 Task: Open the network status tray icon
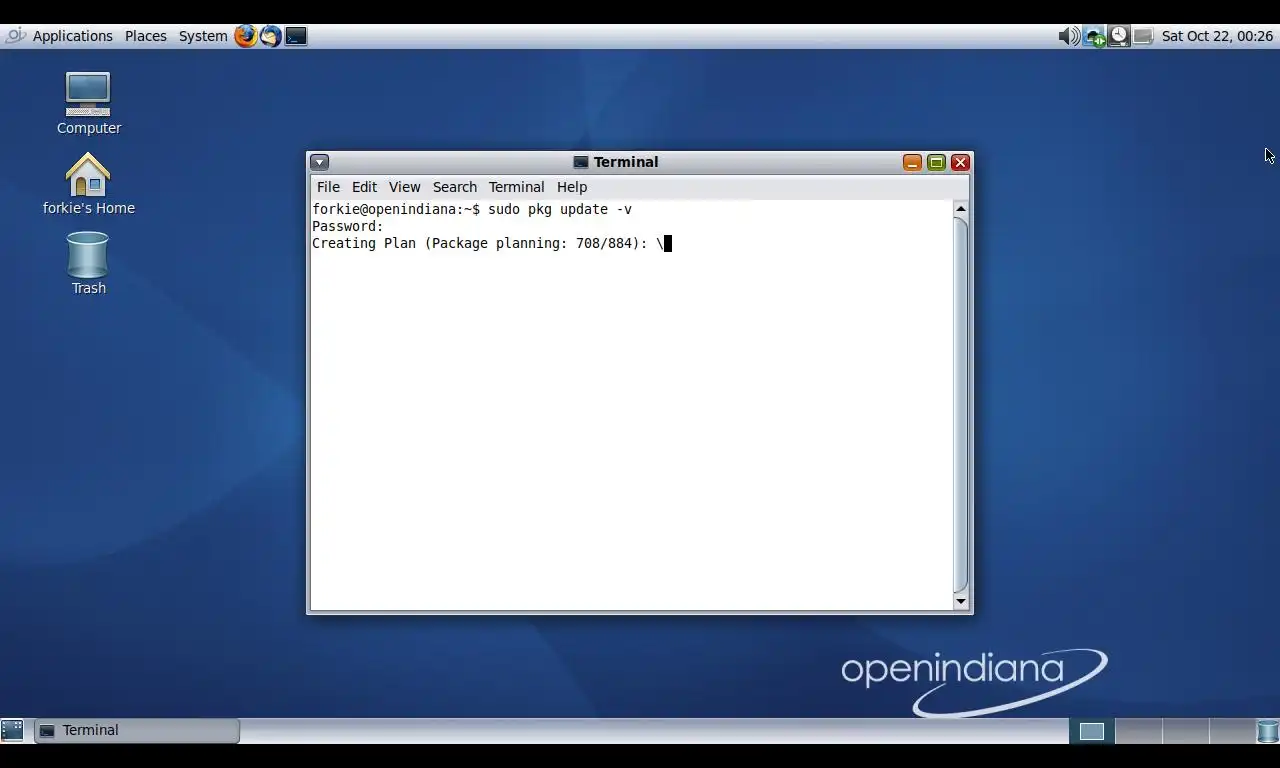coord(1095,36)
